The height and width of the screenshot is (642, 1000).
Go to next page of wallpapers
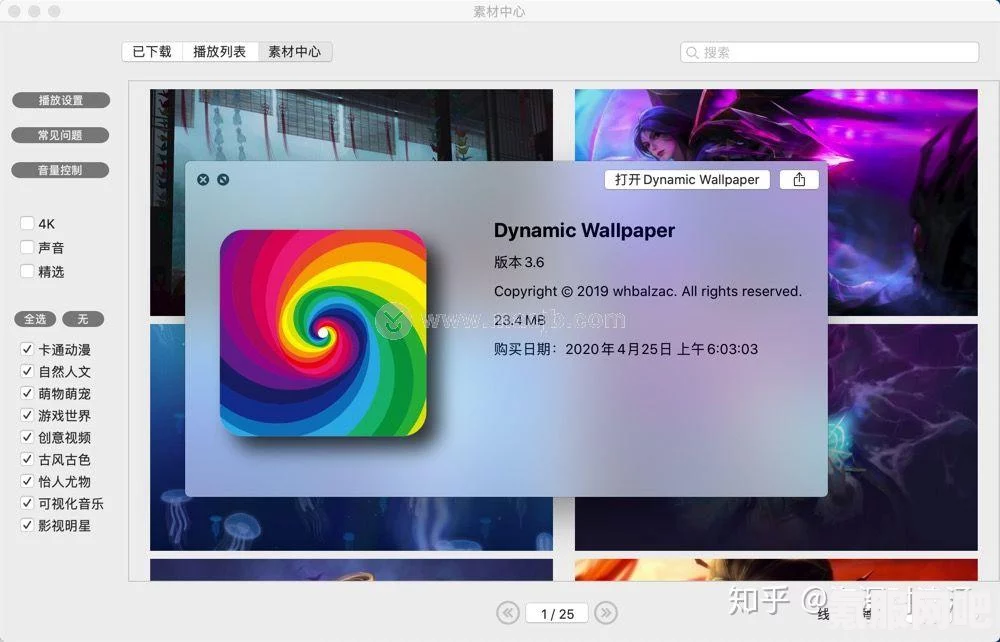(606, 613)
